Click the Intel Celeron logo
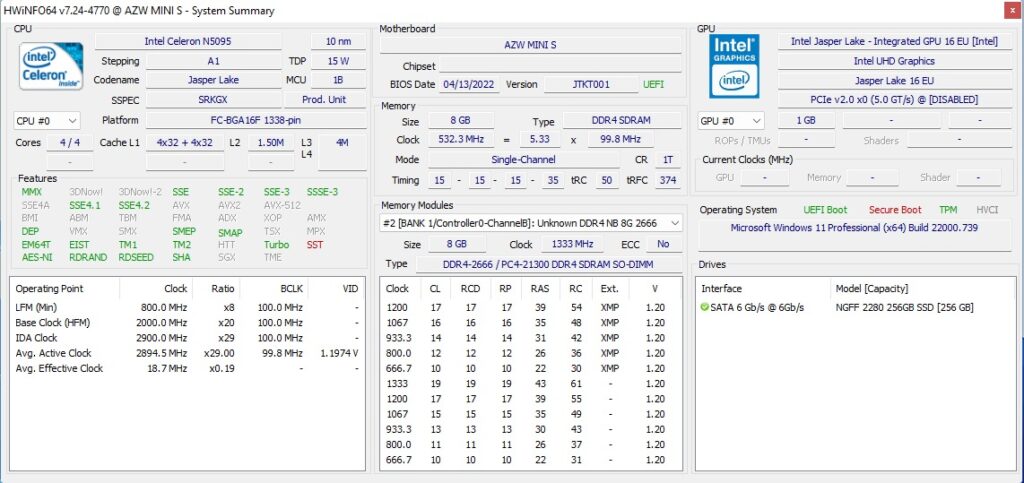 [52, 66]
